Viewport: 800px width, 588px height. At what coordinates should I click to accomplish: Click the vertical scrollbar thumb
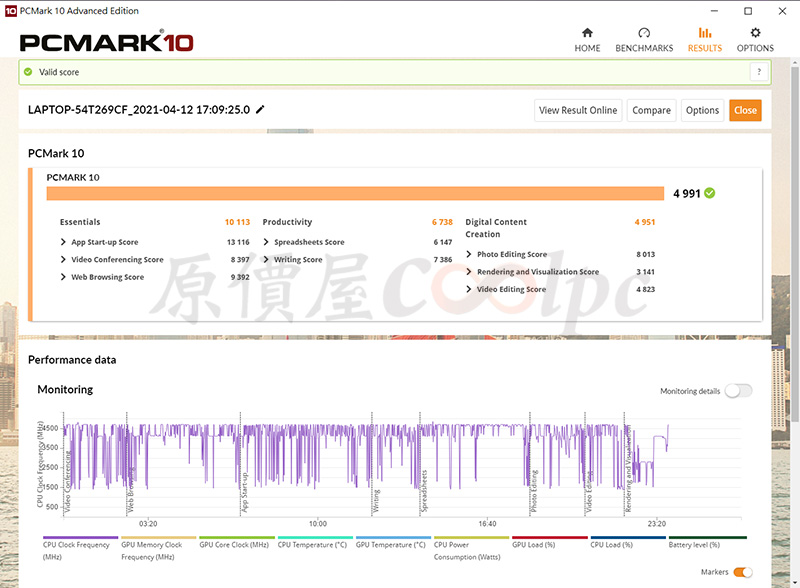[794, 244]
